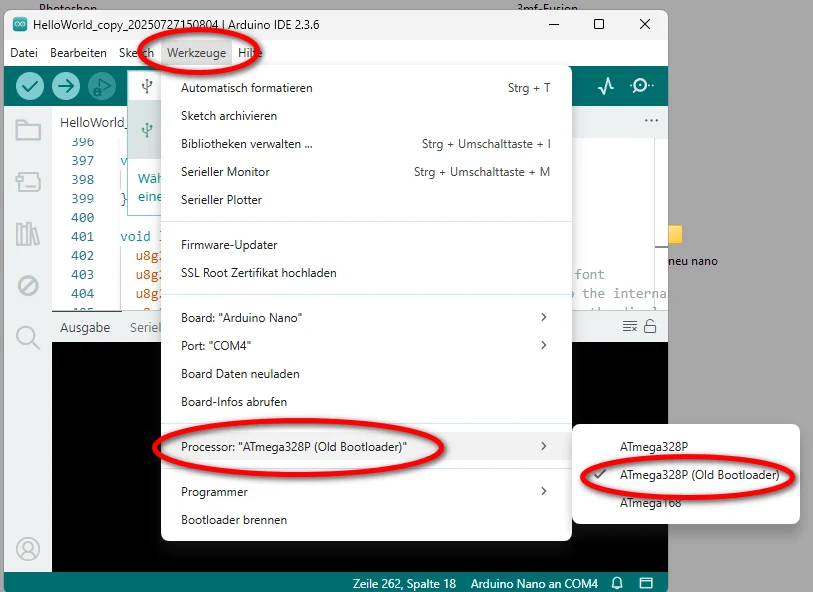Screen dimensions: 813x592
Task: Click Zeile 262, Spalte 18 in status bar
Action: coord(404,584)
